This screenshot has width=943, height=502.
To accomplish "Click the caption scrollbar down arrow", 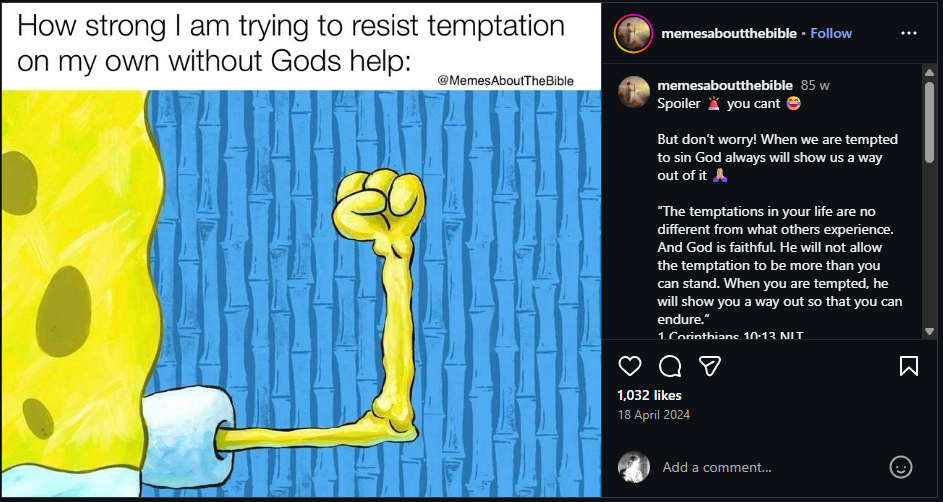I will tap(929, 331).
